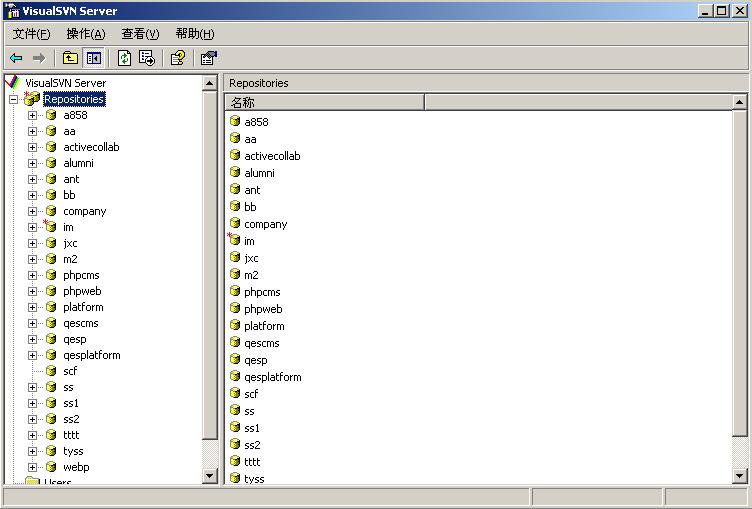Screen dimensions: 752x509
Task: Click the tyss repository icon in right list
Action: click(235, 478)
